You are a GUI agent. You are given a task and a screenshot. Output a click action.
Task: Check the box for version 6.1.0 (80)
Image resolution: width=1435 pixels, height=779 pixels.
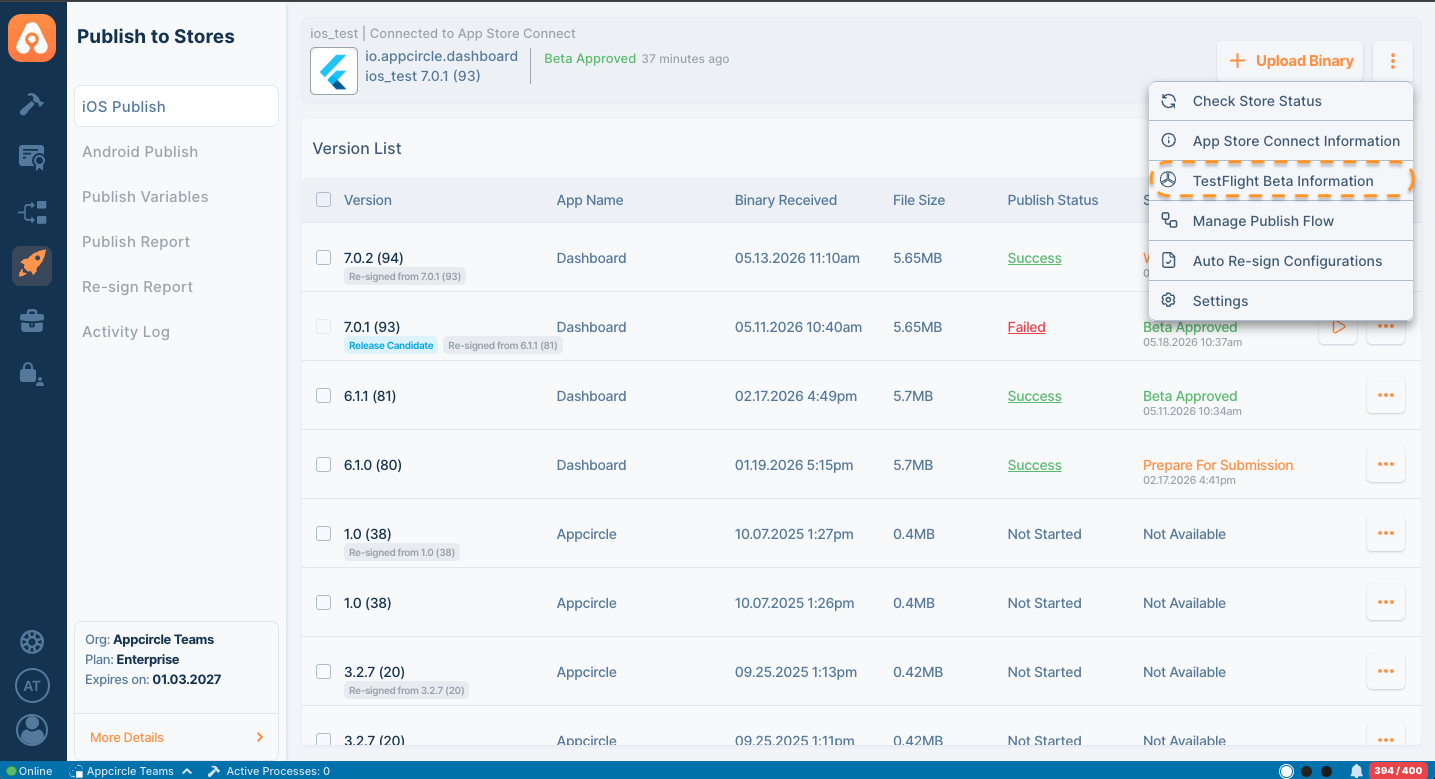click(323, 464)
